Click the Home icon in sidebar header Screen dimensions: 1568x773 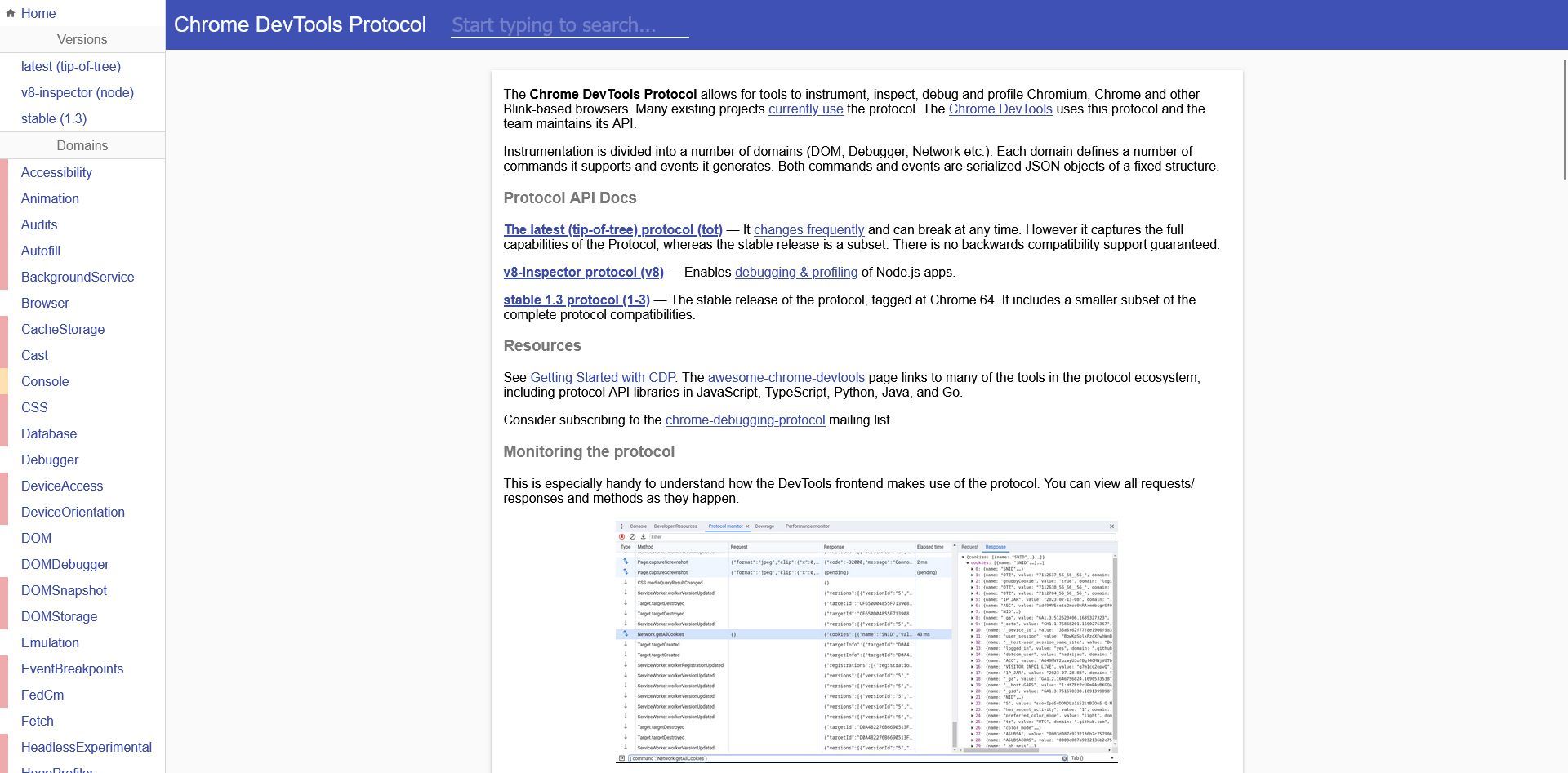(12, 13)
